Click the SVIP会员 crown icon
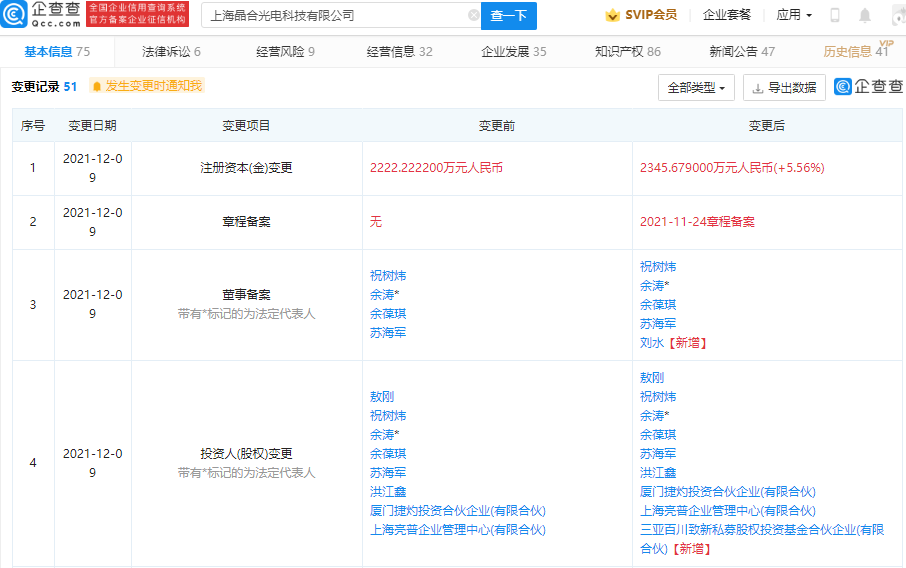Viewport: 906px width, 568px height. pyautogui.click(x=613, y=16)
